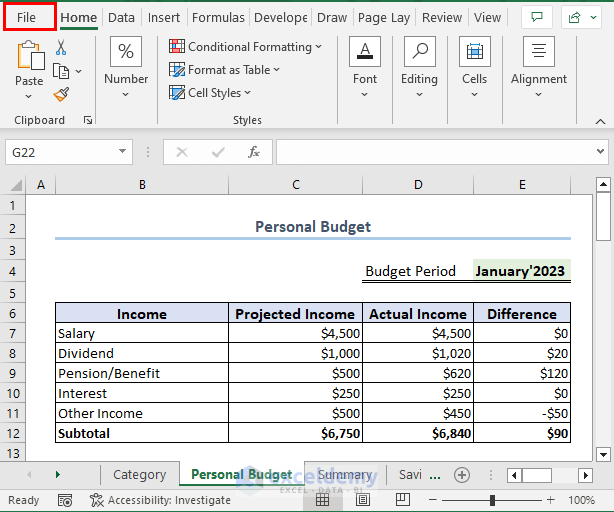Open the Page Layout ribbon tab

[x=384, y=17]
